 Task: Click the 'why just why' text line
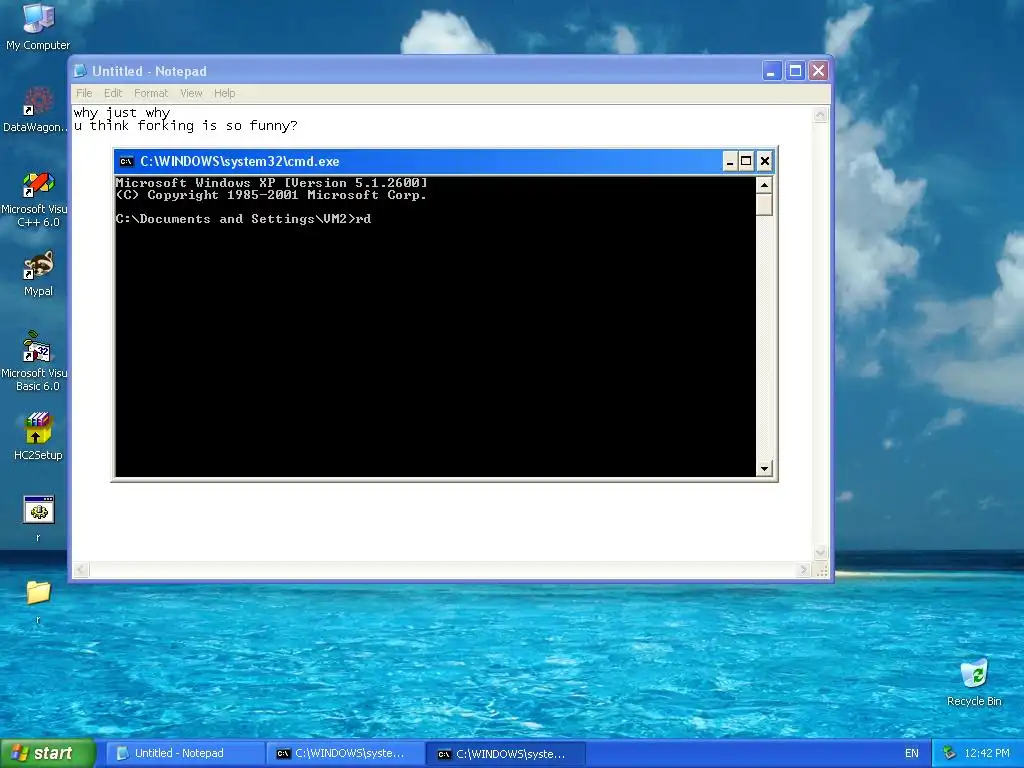pyautogui.click(x=121, y=112)
